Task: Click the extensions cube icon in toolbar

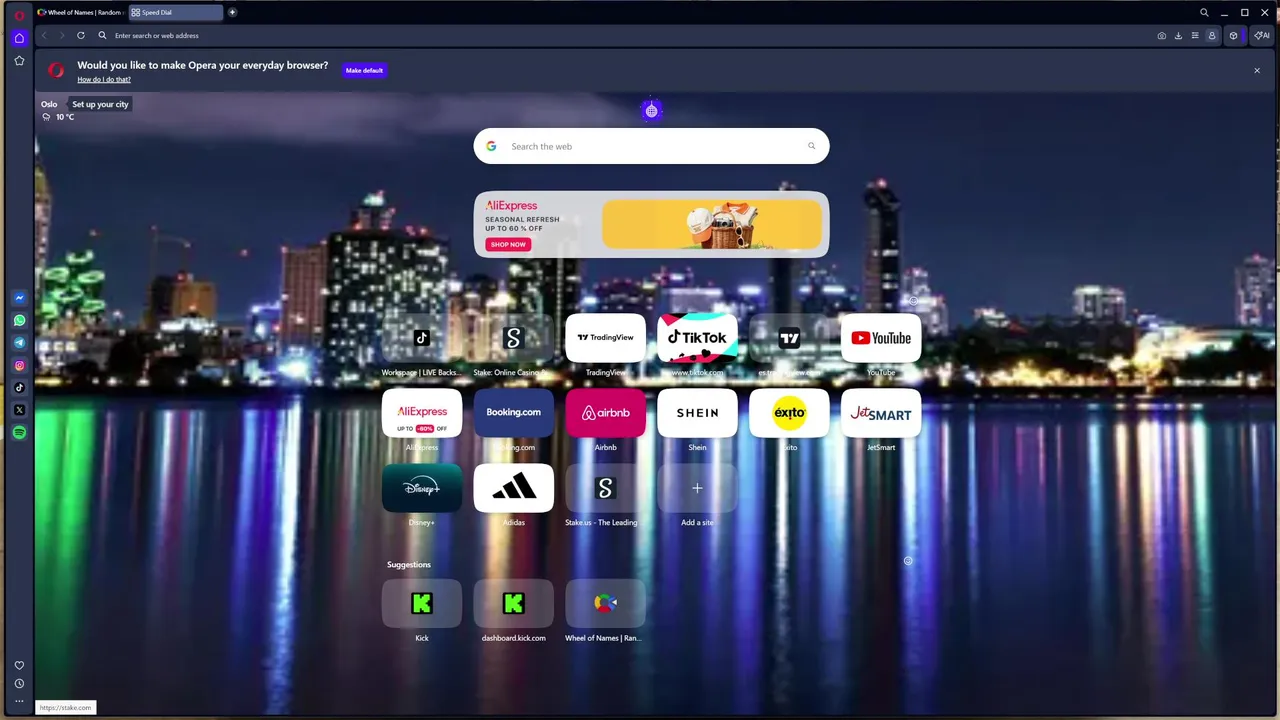Action: pos(1233,35)
